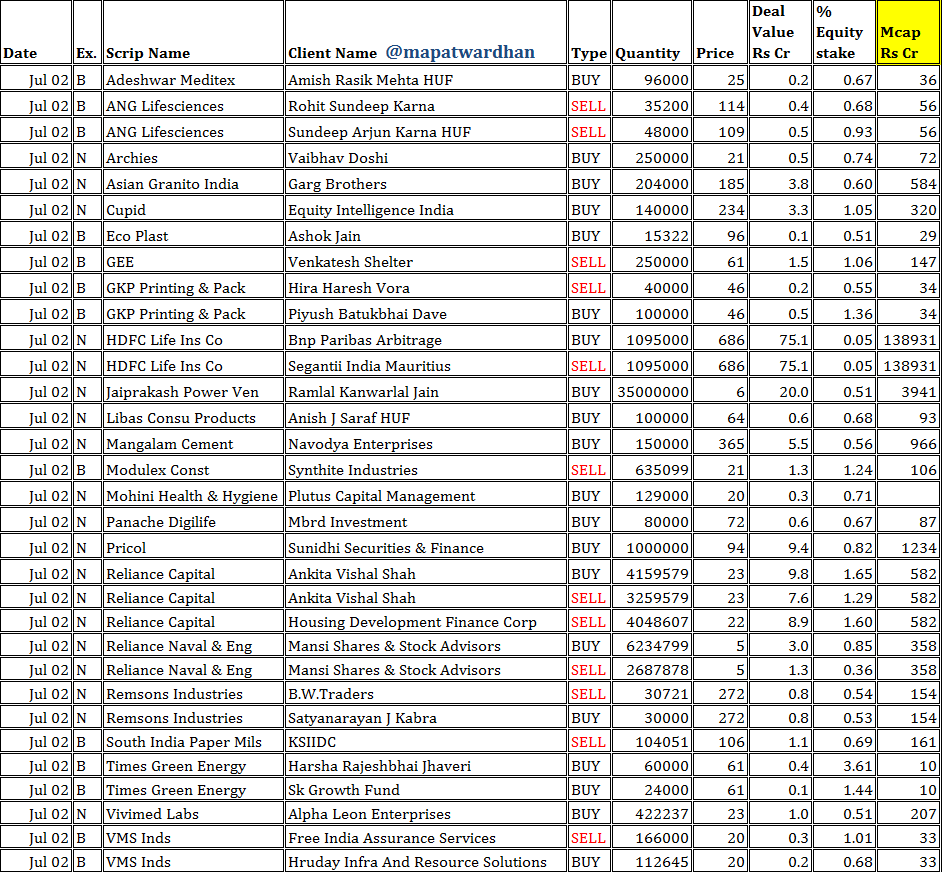Select the Eco Plast cell

point(193,236)
